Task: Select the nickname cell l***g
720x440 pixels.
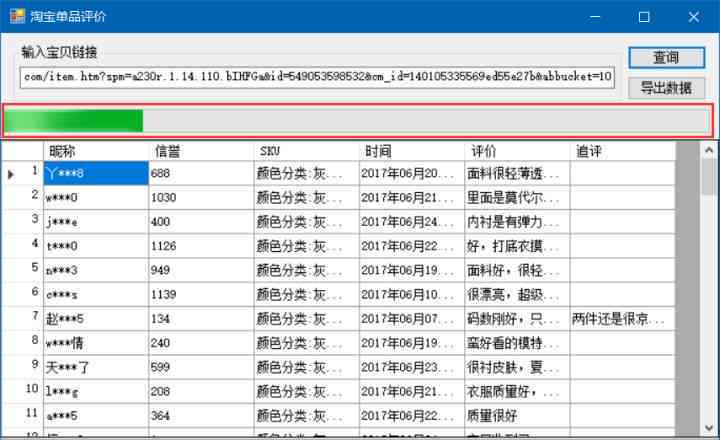Action: (96, 392)
